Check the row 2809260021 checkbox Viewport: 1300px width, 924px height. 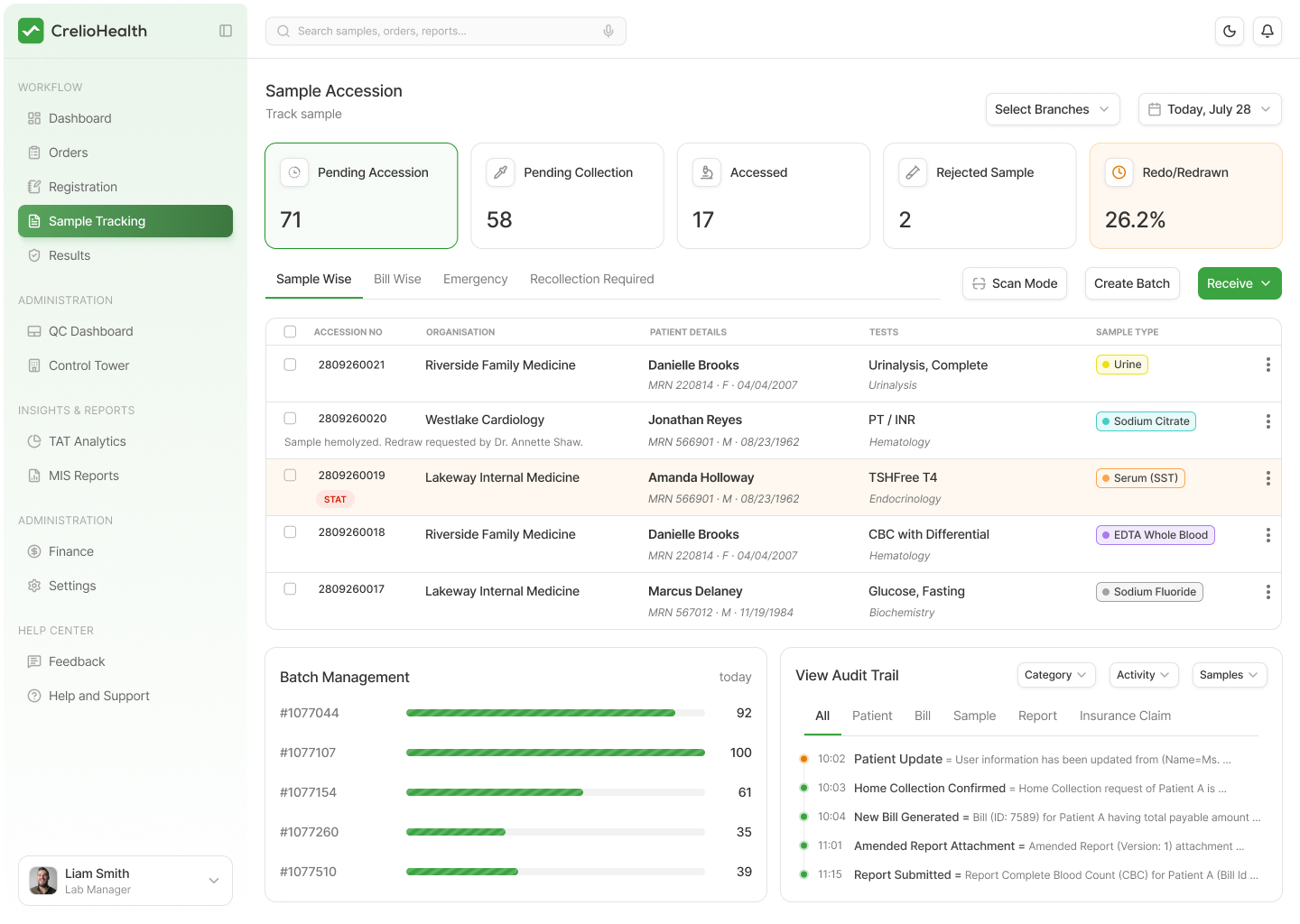[290, 365]
